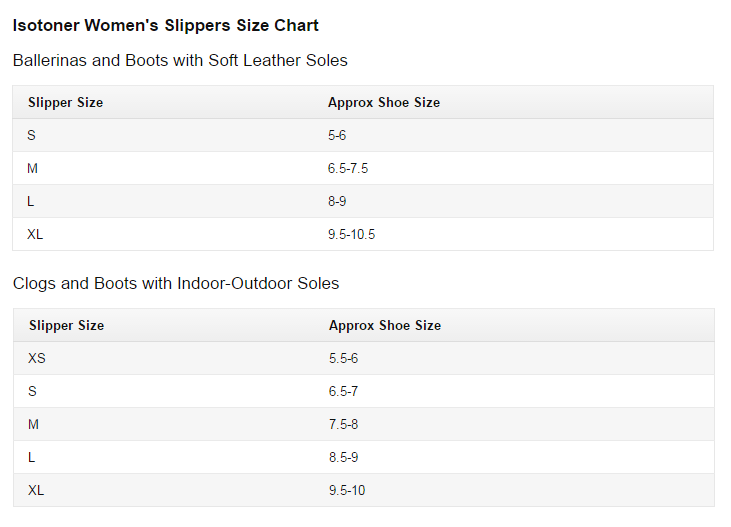The width and height of the screenshot is (731, 527).
Task: Click the Slipper Size header in second table
Action: (x=66, y=325)
